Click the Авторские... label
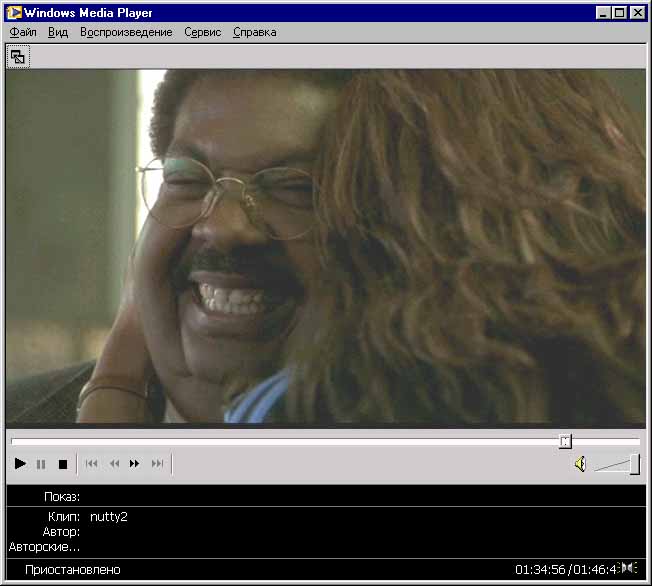 coord(44,546)
